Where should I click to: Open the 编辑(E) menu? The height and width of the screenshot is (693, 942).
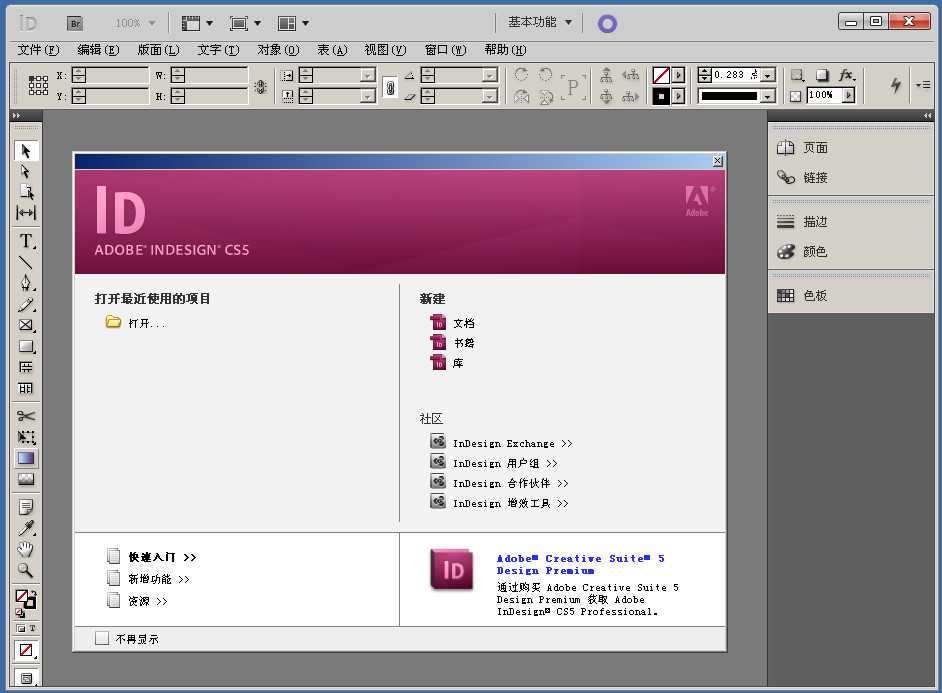pos(99,50)
